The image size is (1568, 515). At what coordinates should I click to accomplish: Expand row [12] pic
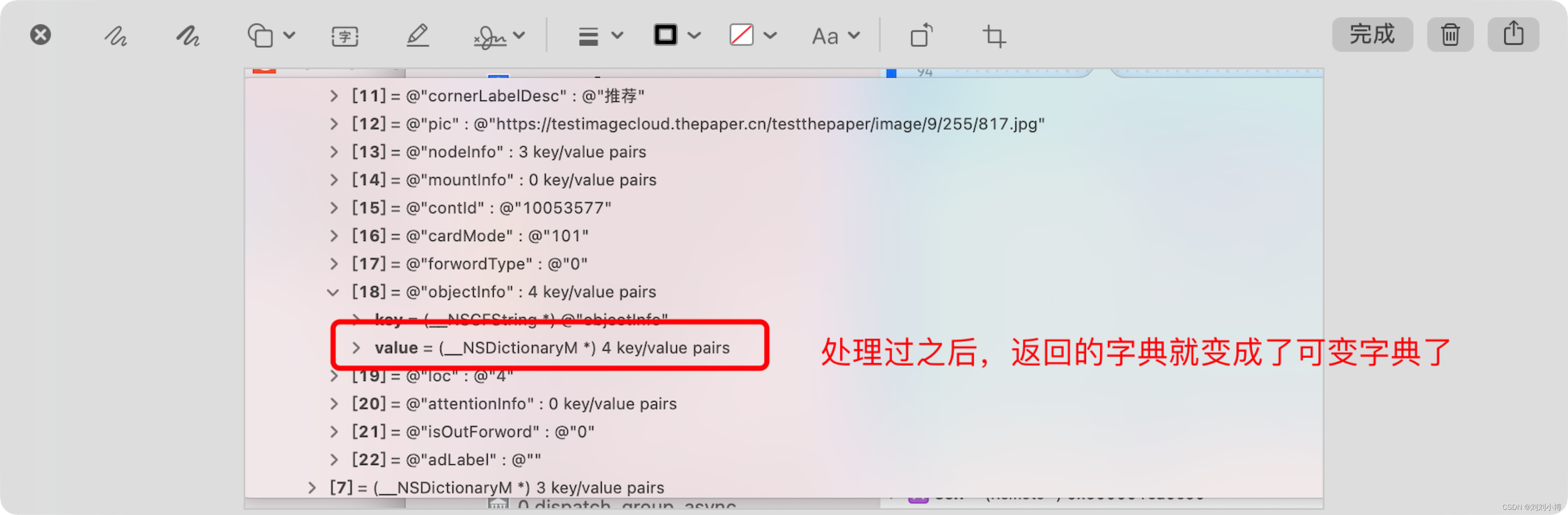pos(334,124)
